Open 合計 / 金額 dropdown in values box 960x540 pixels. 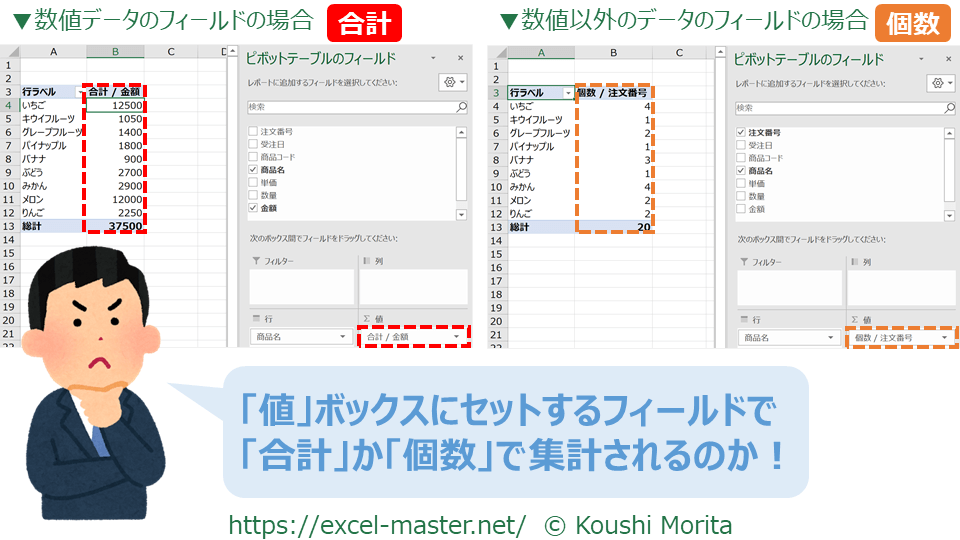coord(458,338)
